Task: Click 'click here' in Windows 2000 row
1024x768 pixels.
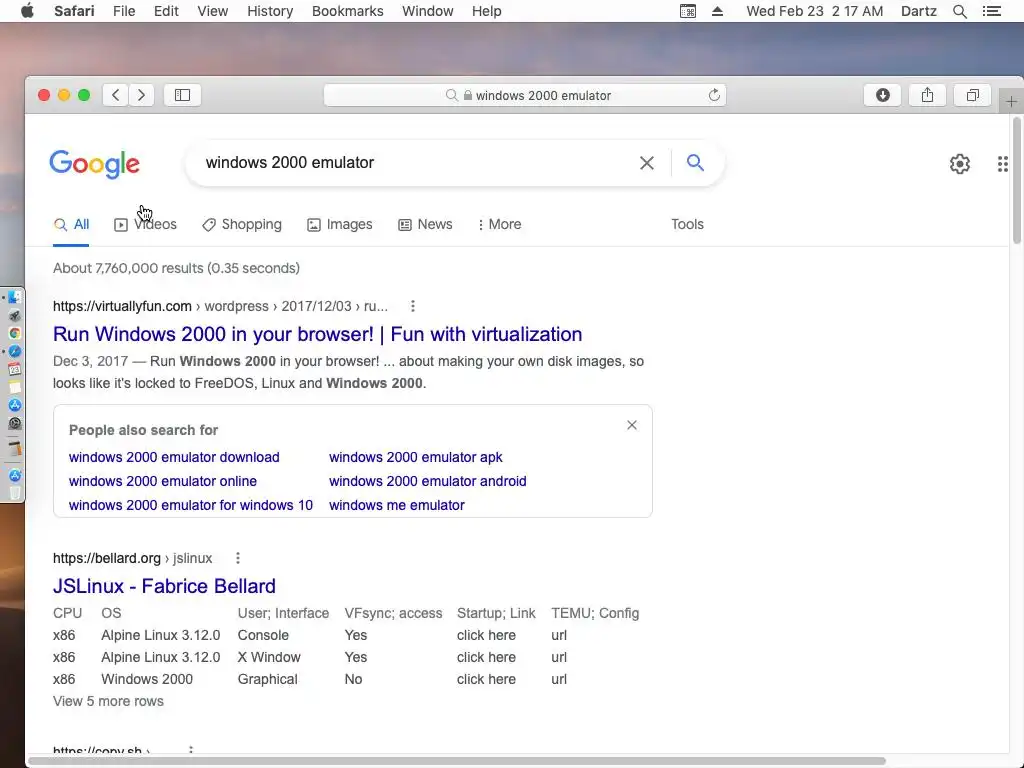Action: pos(486,679)
